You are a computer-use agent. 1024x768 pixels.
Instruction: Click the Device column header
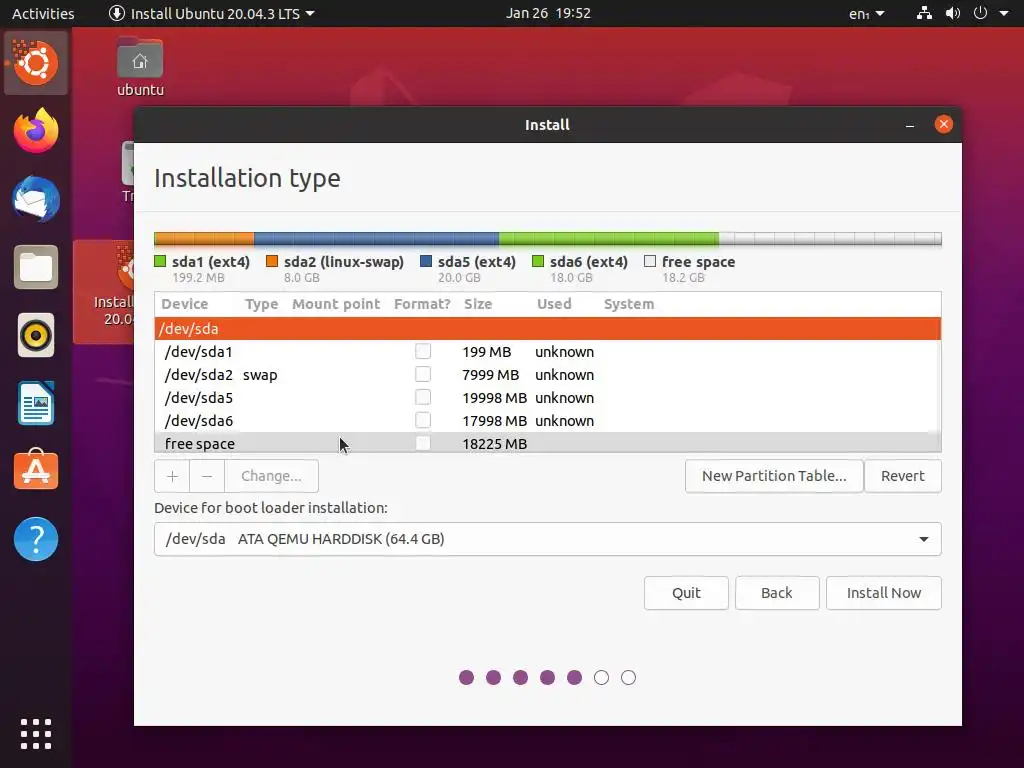tap(185, 304)
